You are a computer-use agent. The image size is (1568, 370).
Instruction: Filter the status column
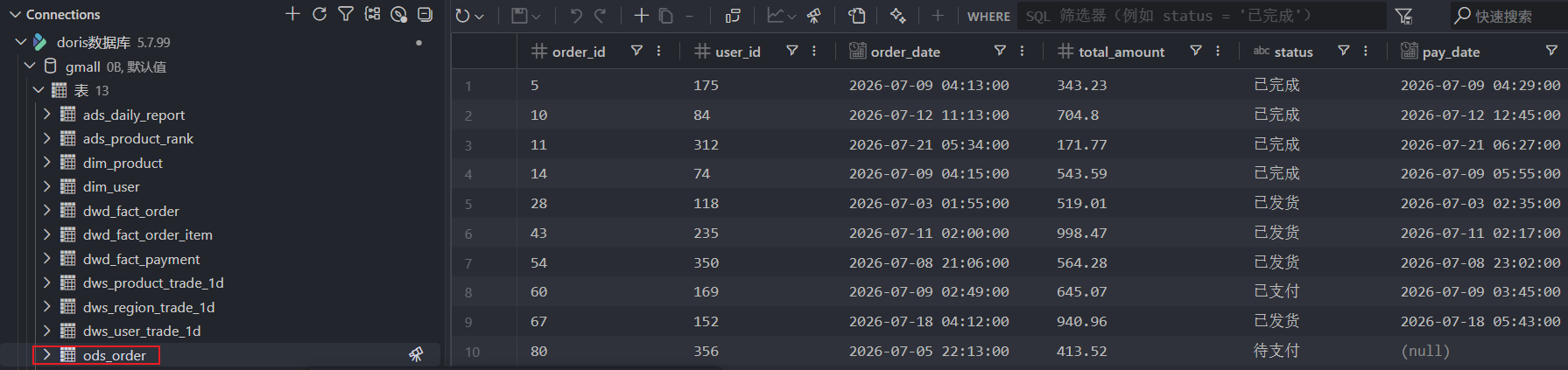(1344, 51)
